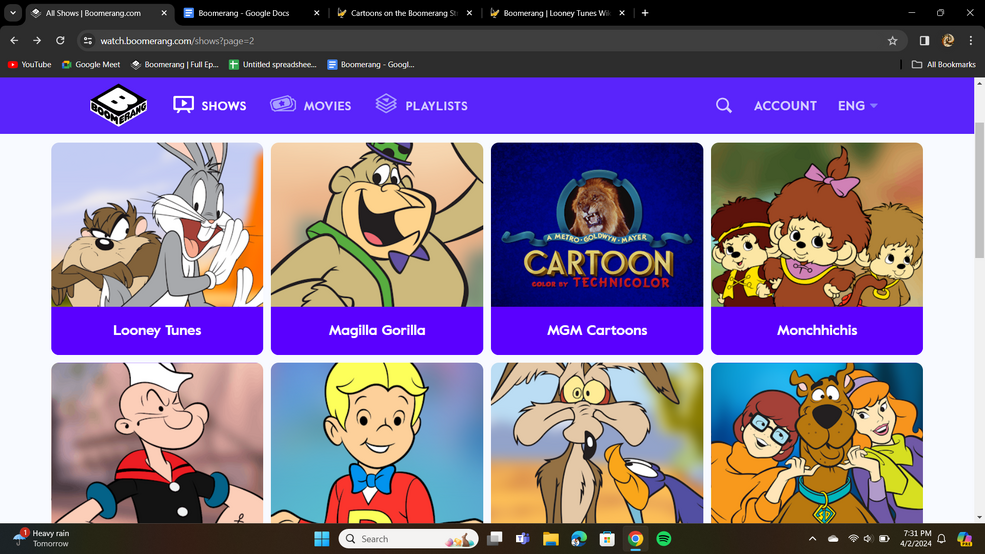Viewport: 985px width, 554px height.
Task: Open a new browser tab
Action: coord(645,13)
